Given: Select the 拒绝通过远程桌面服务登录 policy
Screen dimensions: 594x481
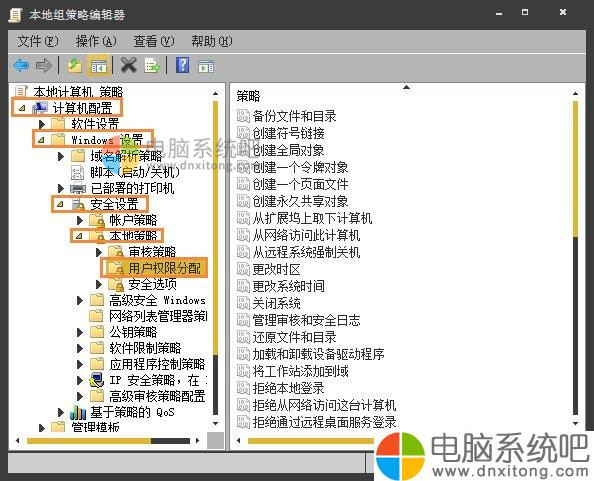Looking at the screenshot, I should point(324,422).
